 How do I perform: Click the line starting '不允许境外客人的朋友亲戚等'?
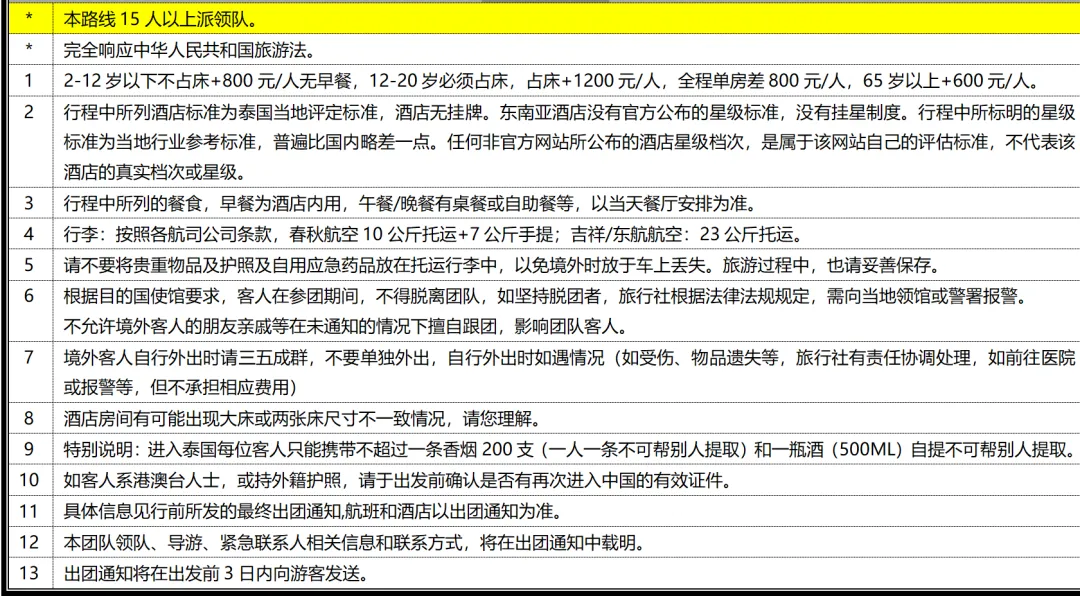(345, 326)
